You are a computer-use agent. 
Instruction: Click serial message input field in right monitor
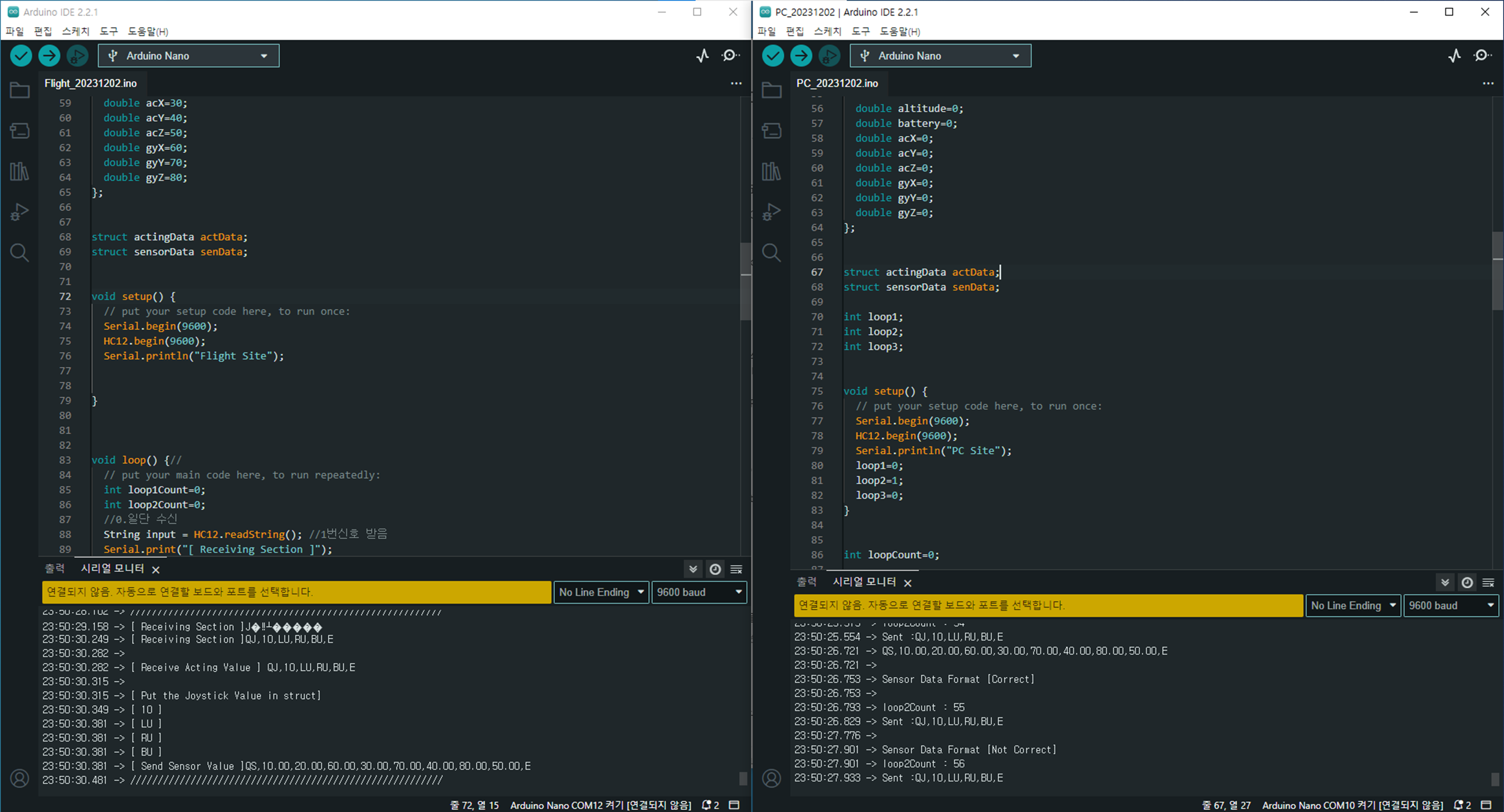(1048, 605)
